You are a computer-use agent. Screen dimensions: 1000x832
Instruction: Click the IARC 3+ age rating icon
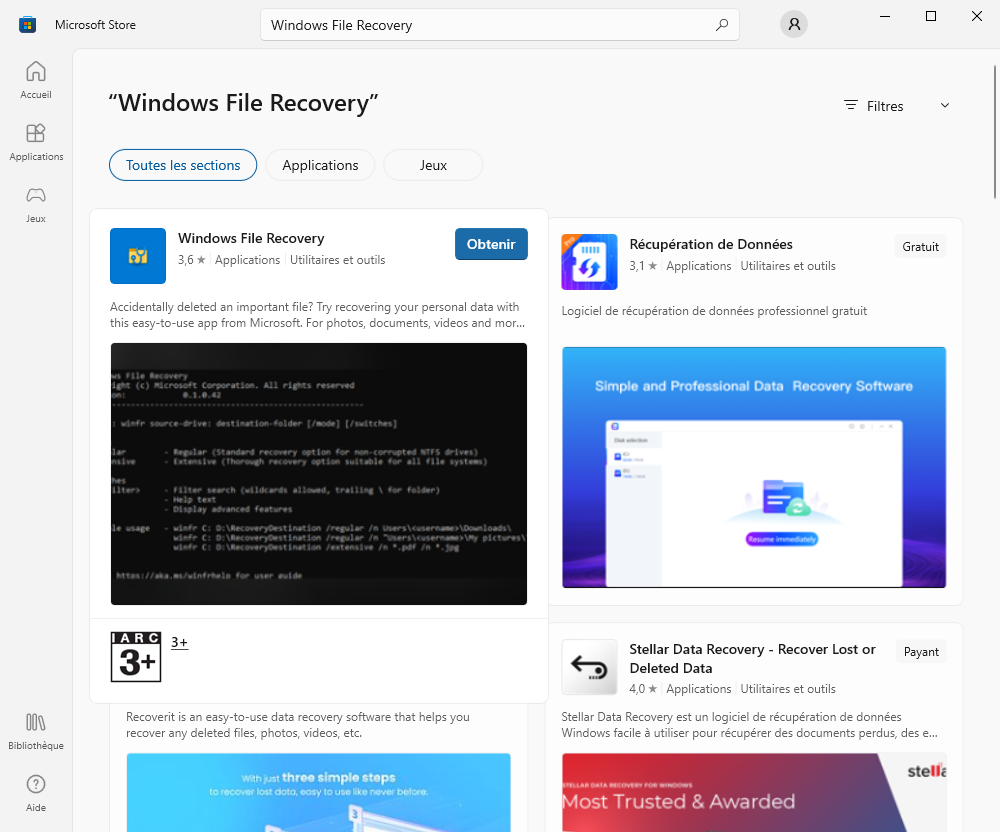pos(136,657)
